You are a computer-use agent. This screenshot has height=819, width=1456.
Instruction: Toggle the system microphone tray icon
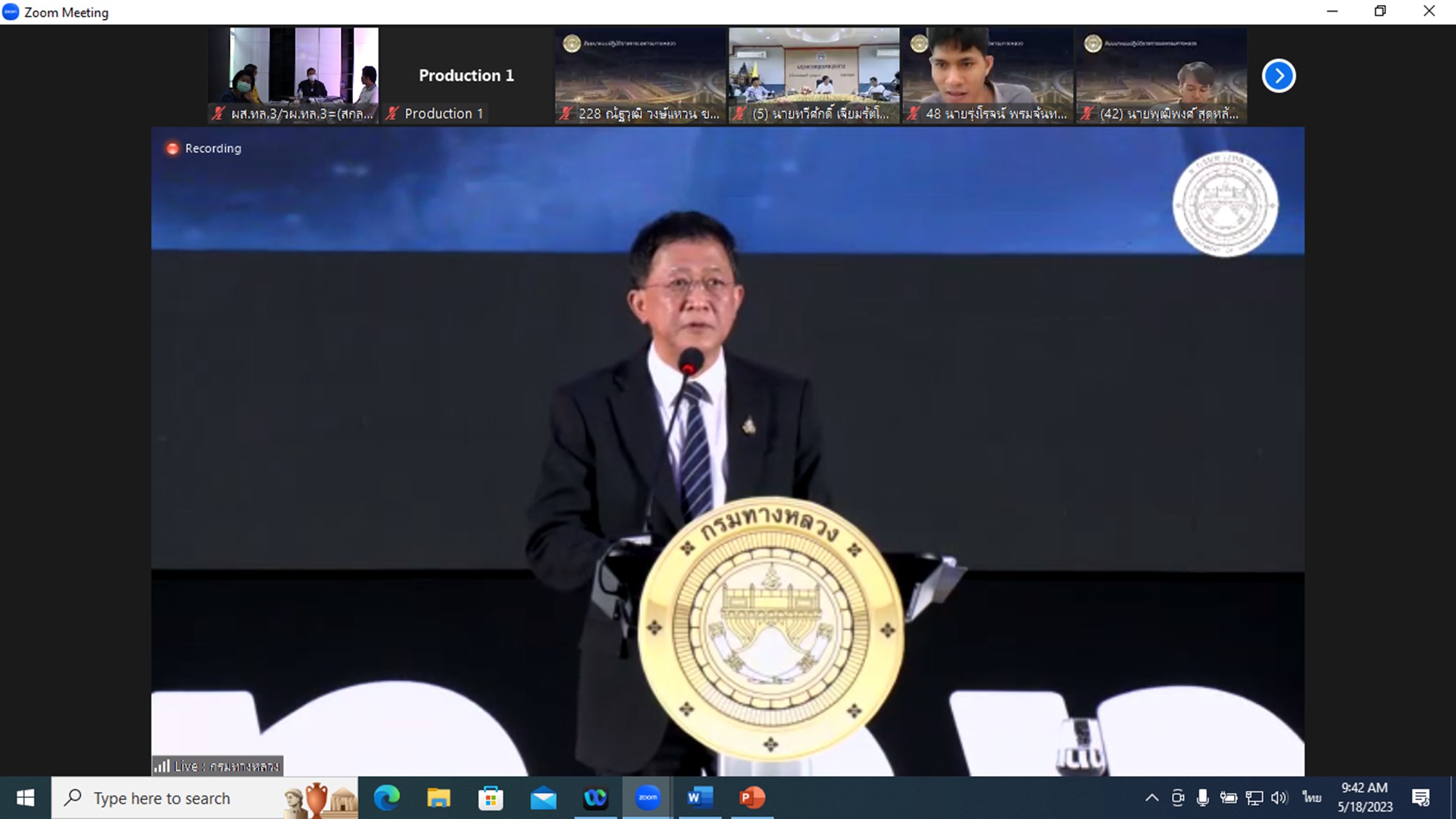coord(1203,798)
